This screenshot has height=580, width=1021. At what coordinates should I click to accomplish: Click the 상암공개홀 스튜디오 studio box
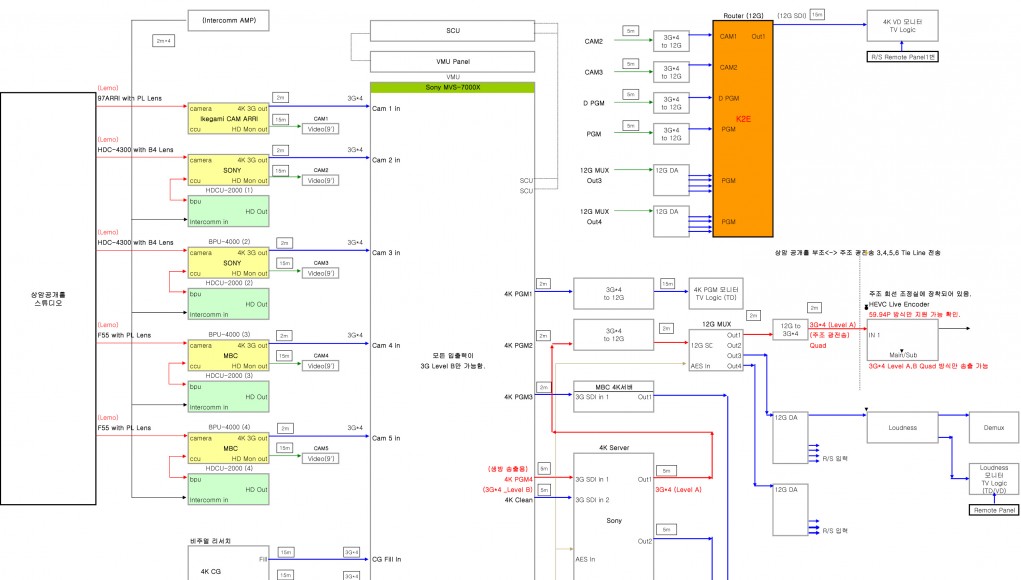tap(48, 298)
